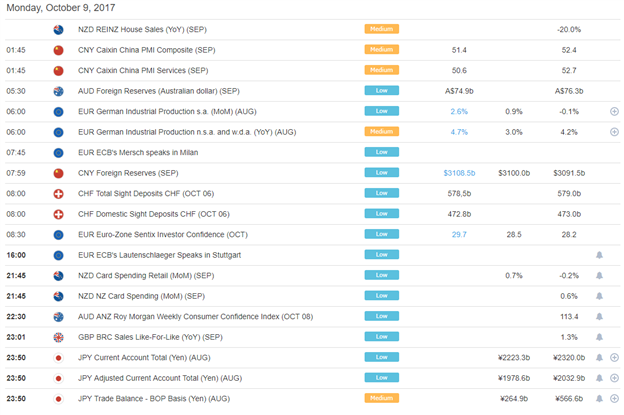Toggle alert bell for ECB's Lautenschlaeger speech
Viewport: 624px width, 415px height.
click(599, 255)
